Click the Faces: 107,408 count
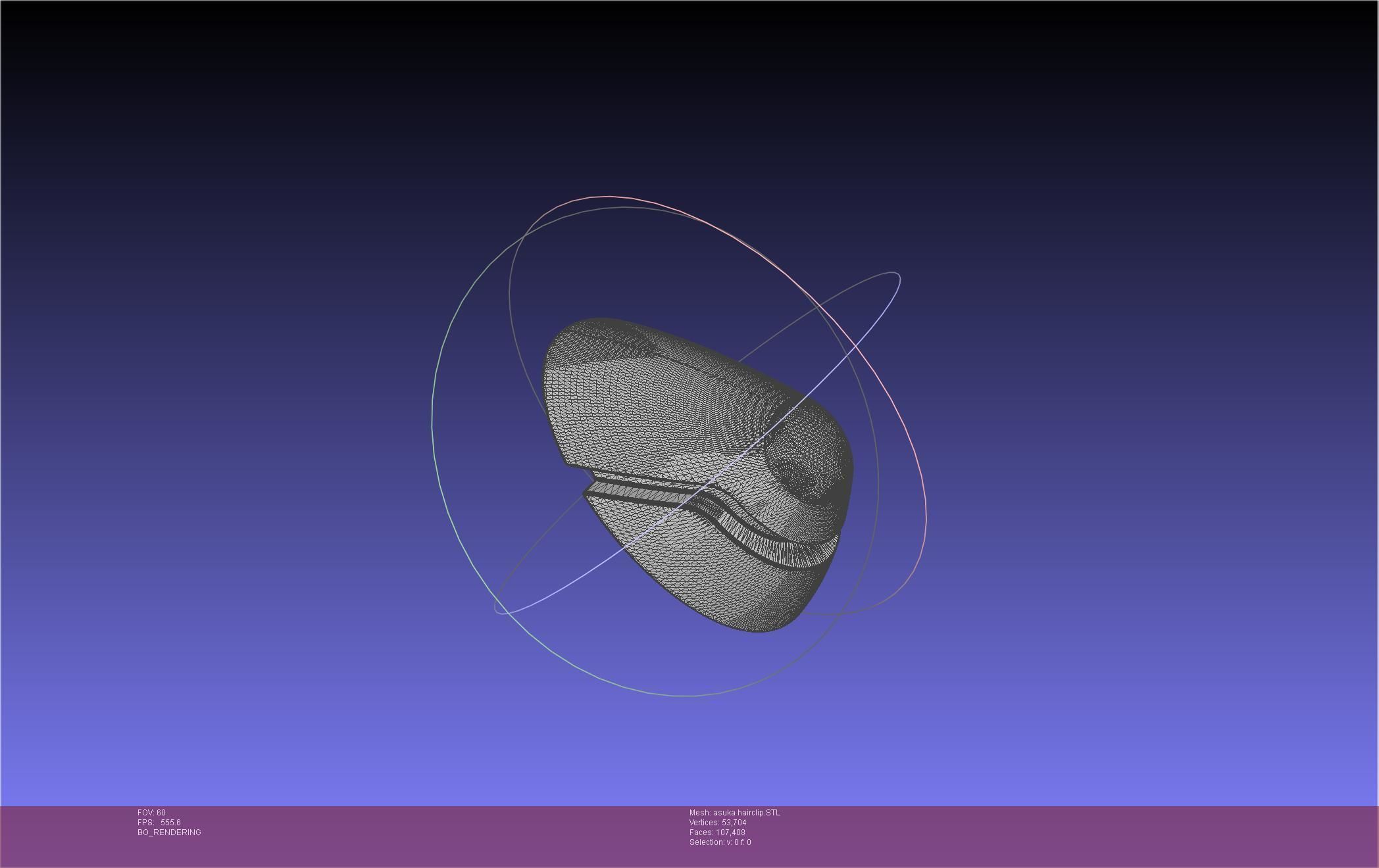This screenshot has height=868, width=1379. 717,832
